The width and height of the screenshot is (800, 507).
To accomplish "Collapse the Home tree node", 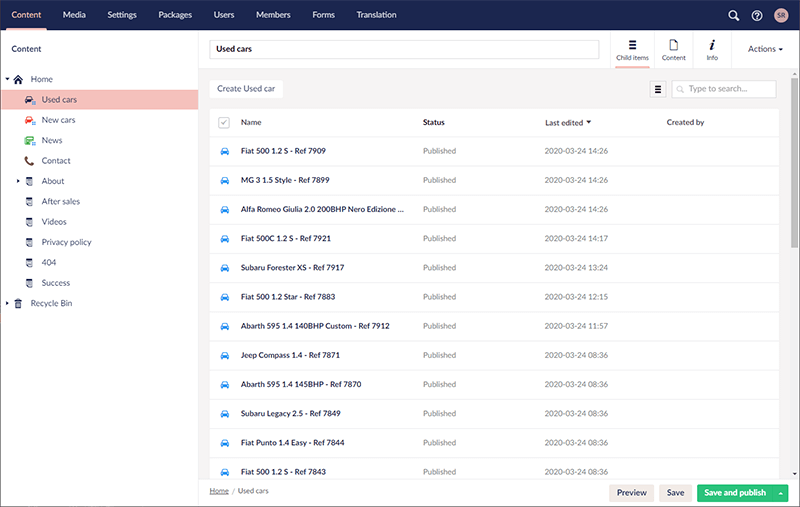I will tap(7, 79).
